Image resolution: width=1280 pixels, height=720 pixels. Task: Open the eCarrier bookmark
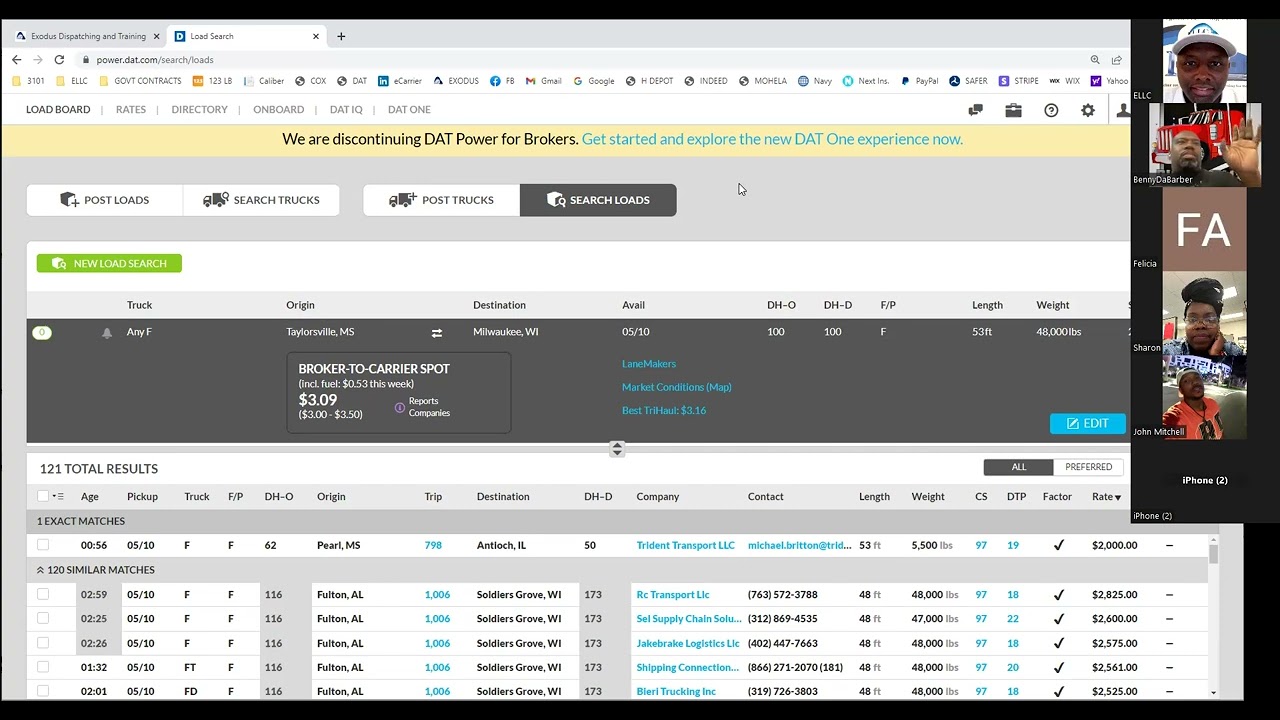pos(400,81)
